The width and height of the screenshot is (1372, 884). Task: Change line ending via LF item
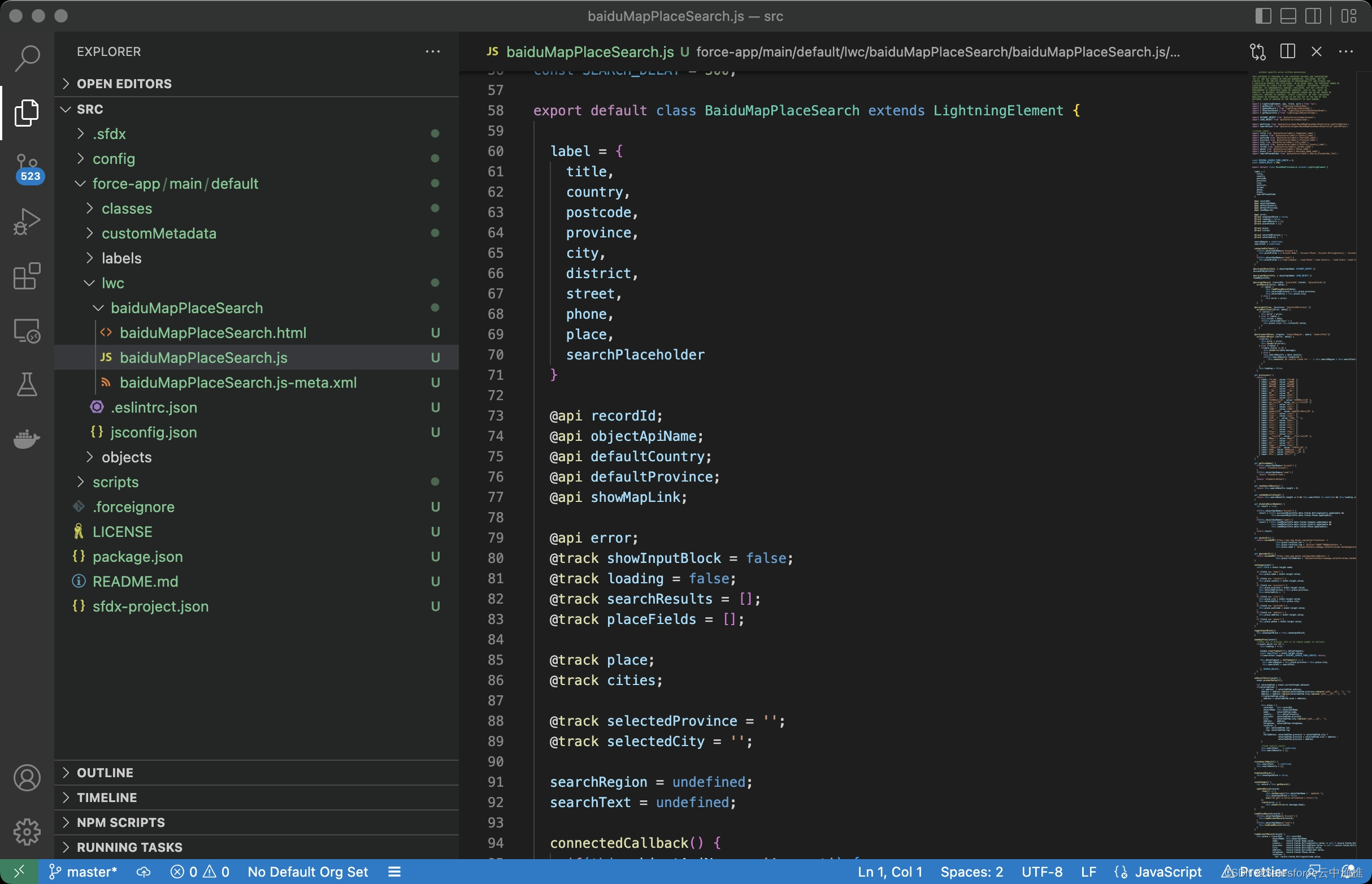(1088, 872)
